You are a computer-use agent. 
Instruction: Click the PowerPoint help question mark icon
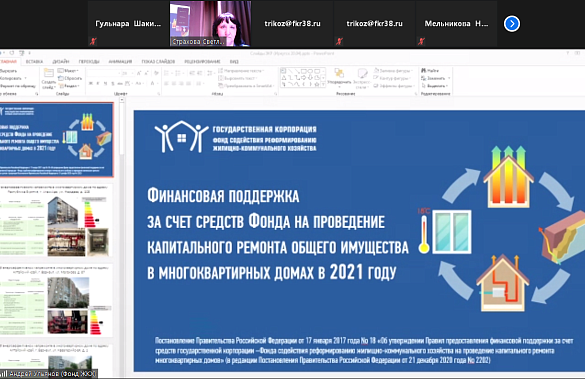click(568, 53)
